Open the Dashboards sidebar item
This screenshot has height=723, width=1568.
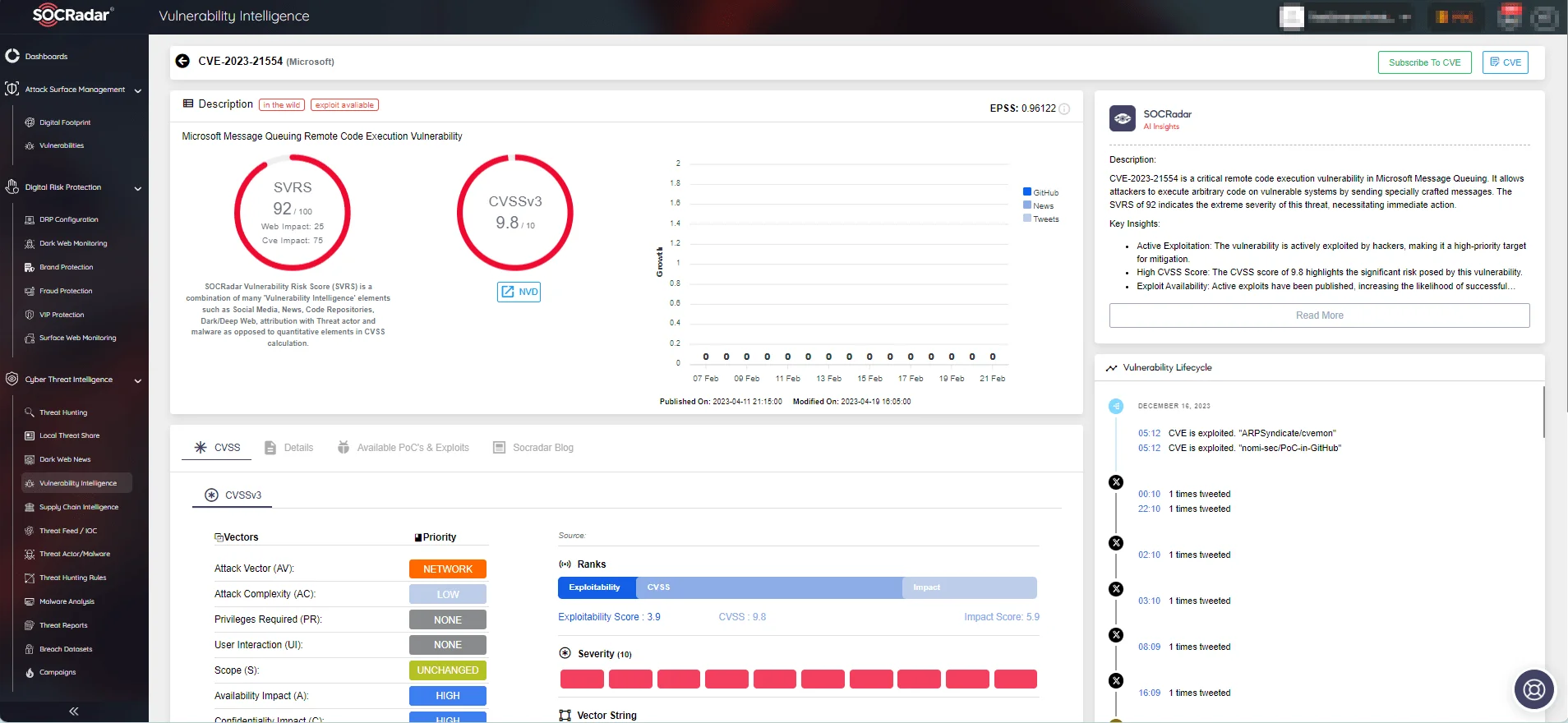tap(46, 57)
